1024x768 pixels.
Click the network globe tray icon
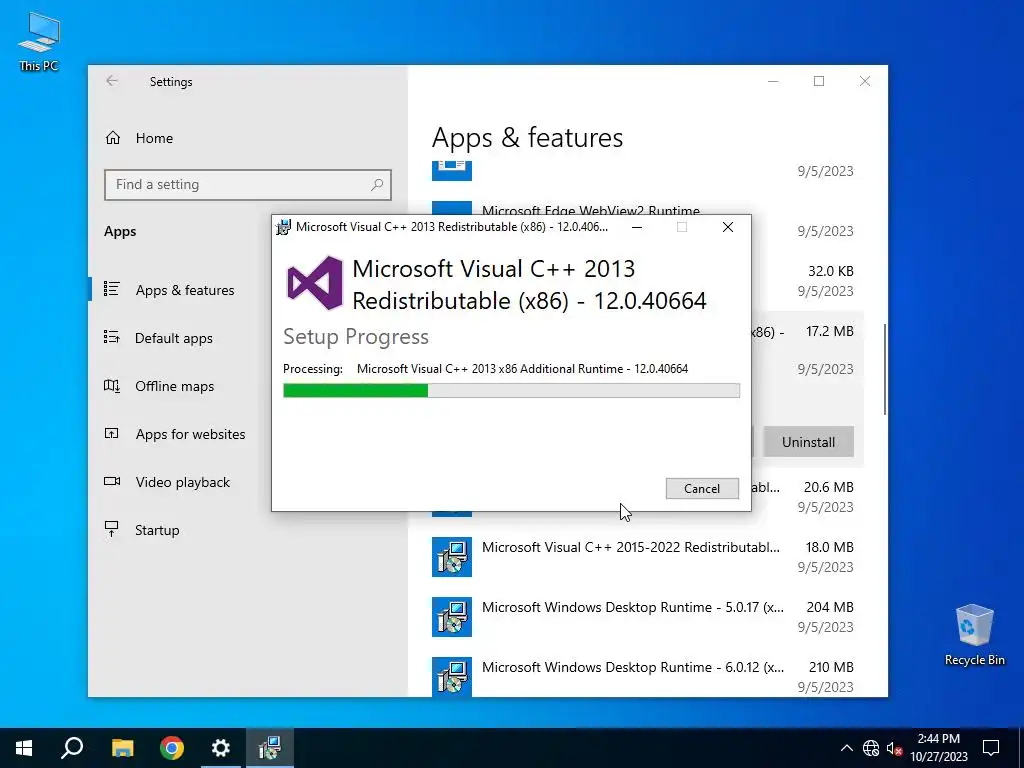pos(871,748)
